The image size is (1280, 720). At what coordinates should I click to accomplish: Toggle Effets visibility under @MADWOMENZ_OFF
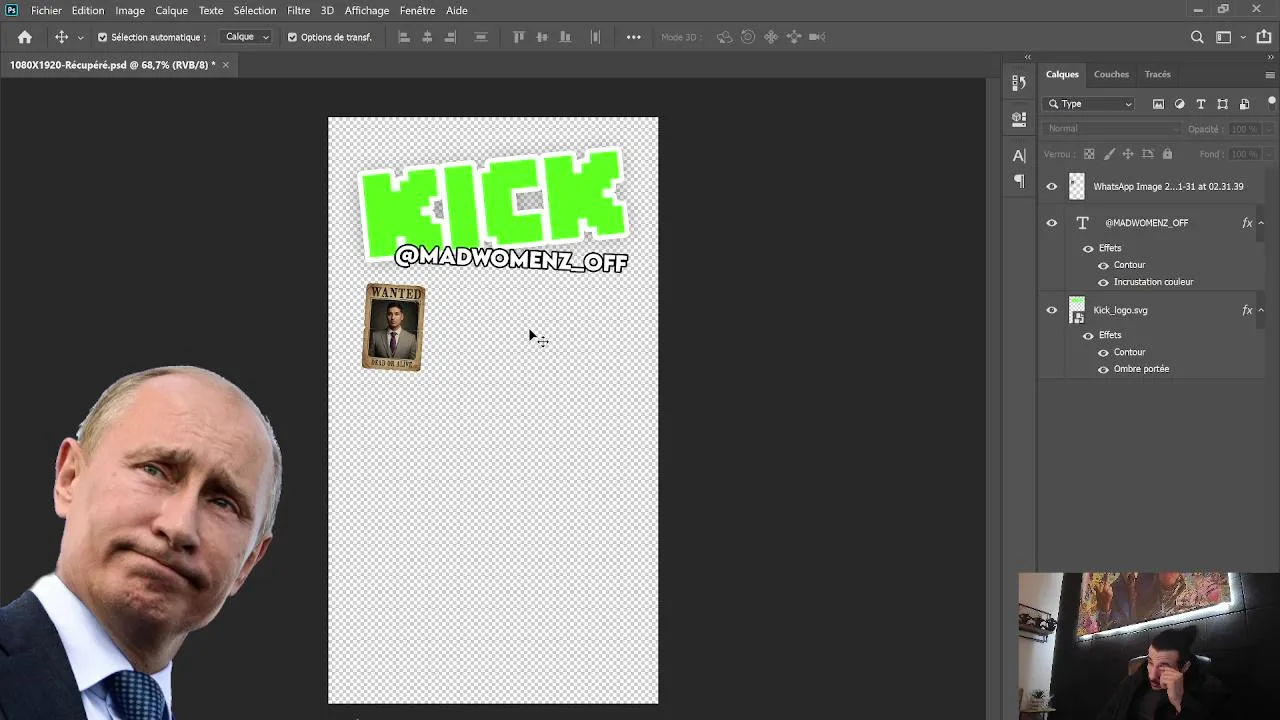click(x=1088, y=248)
